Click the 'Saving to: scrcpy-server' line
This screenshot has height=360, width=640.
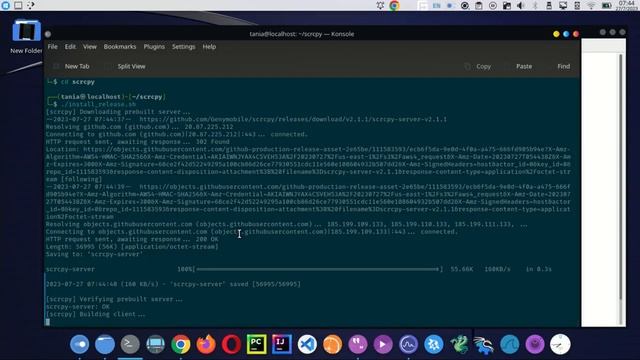[94, 254]
